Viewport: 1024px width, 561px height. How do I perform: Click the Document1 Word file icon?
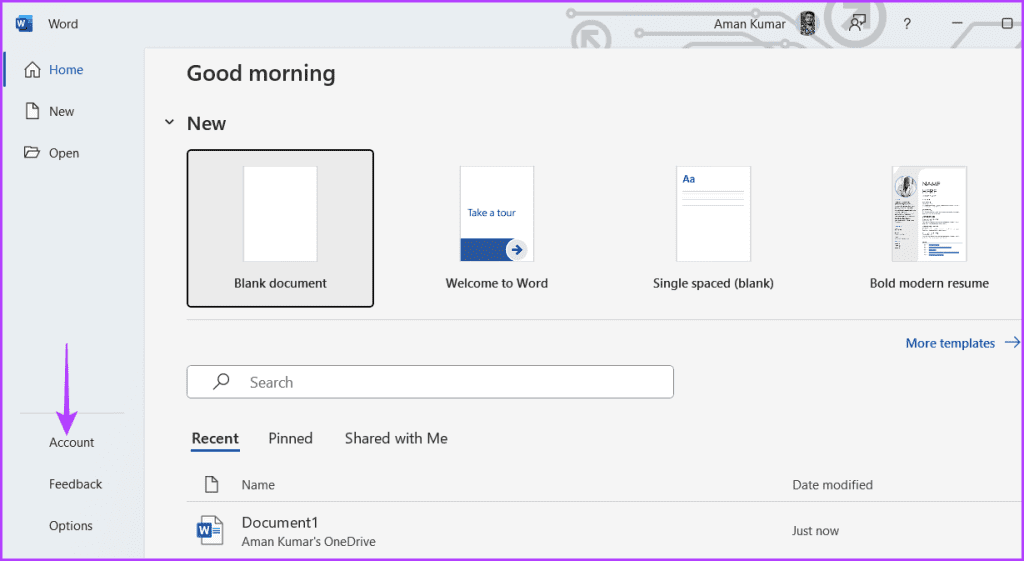[210, 530]
